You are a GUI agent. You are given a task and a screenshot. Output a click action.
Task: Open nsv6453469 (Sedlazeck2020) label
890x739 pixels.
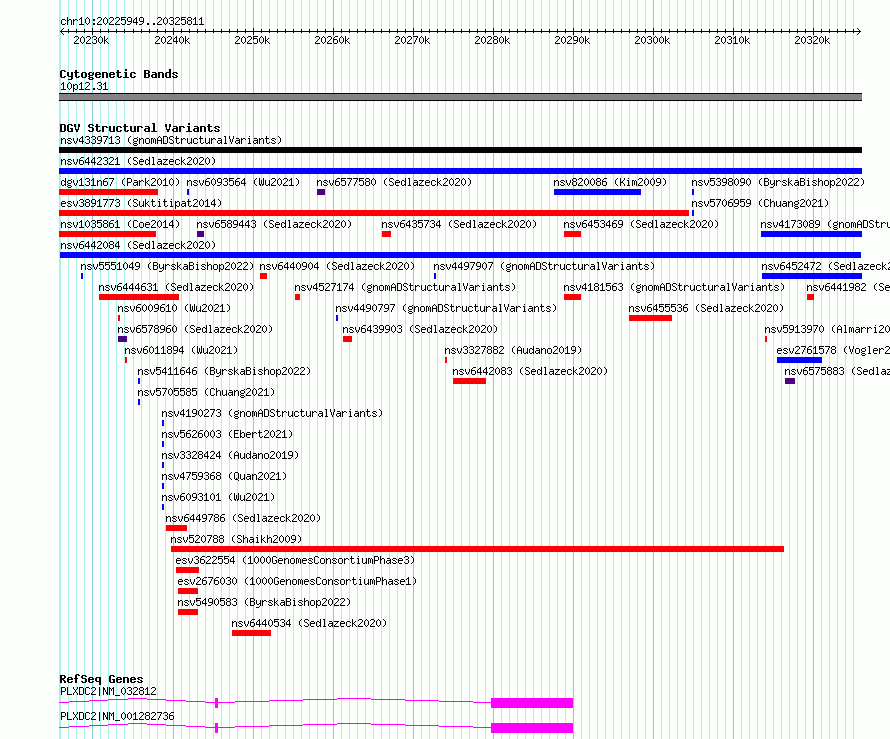pyautogui.click(x=641, y=224)
